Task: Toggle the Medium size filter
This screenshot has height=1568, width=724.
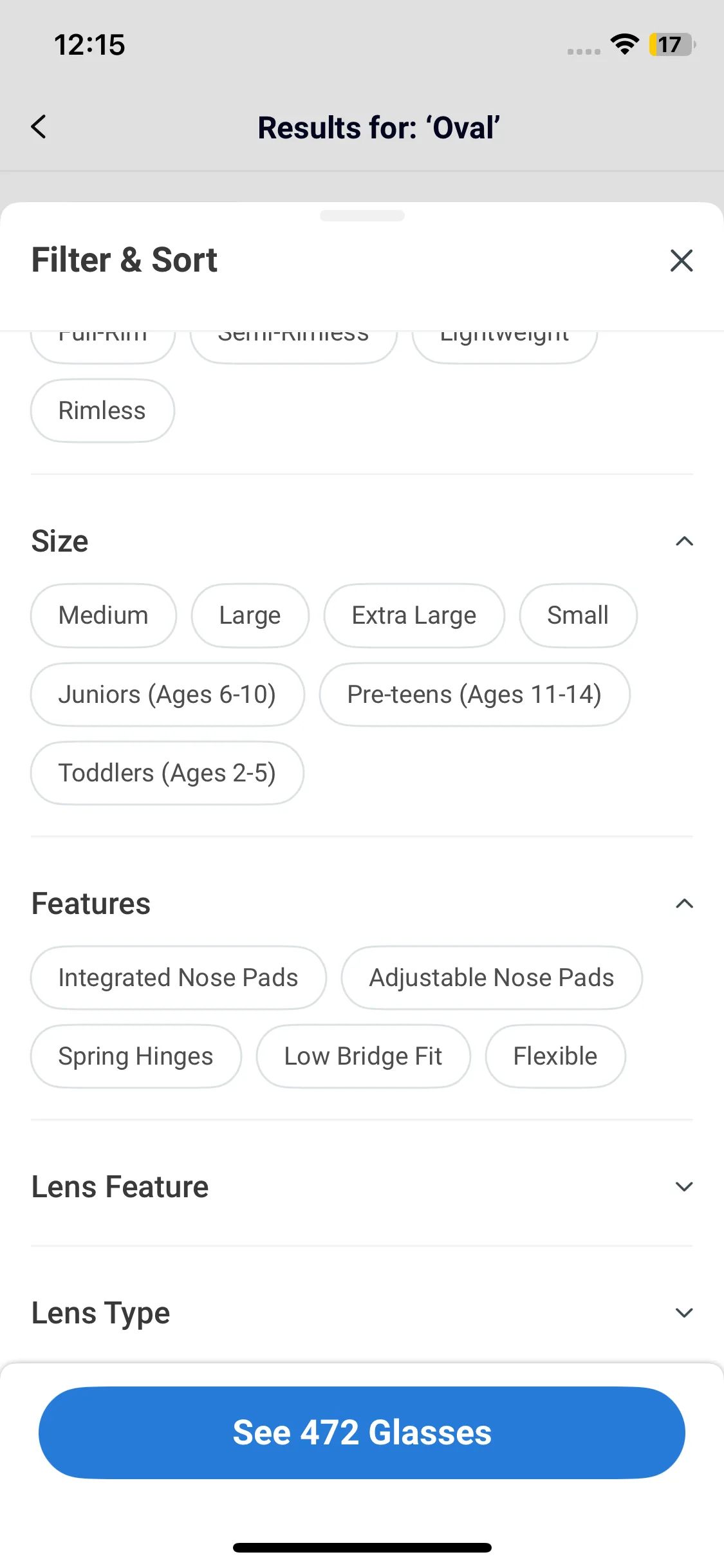Action: point(103,615)
